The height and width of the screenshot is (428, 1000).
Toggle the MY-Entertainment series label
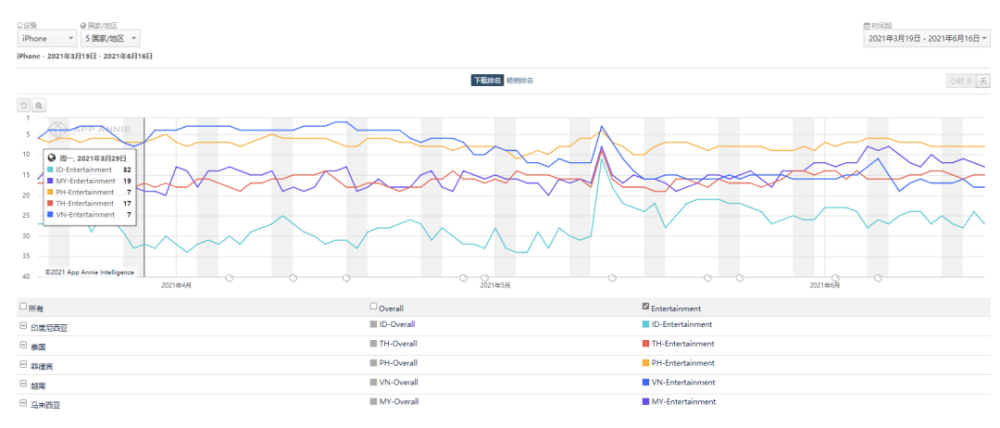[x=684, y=401]
